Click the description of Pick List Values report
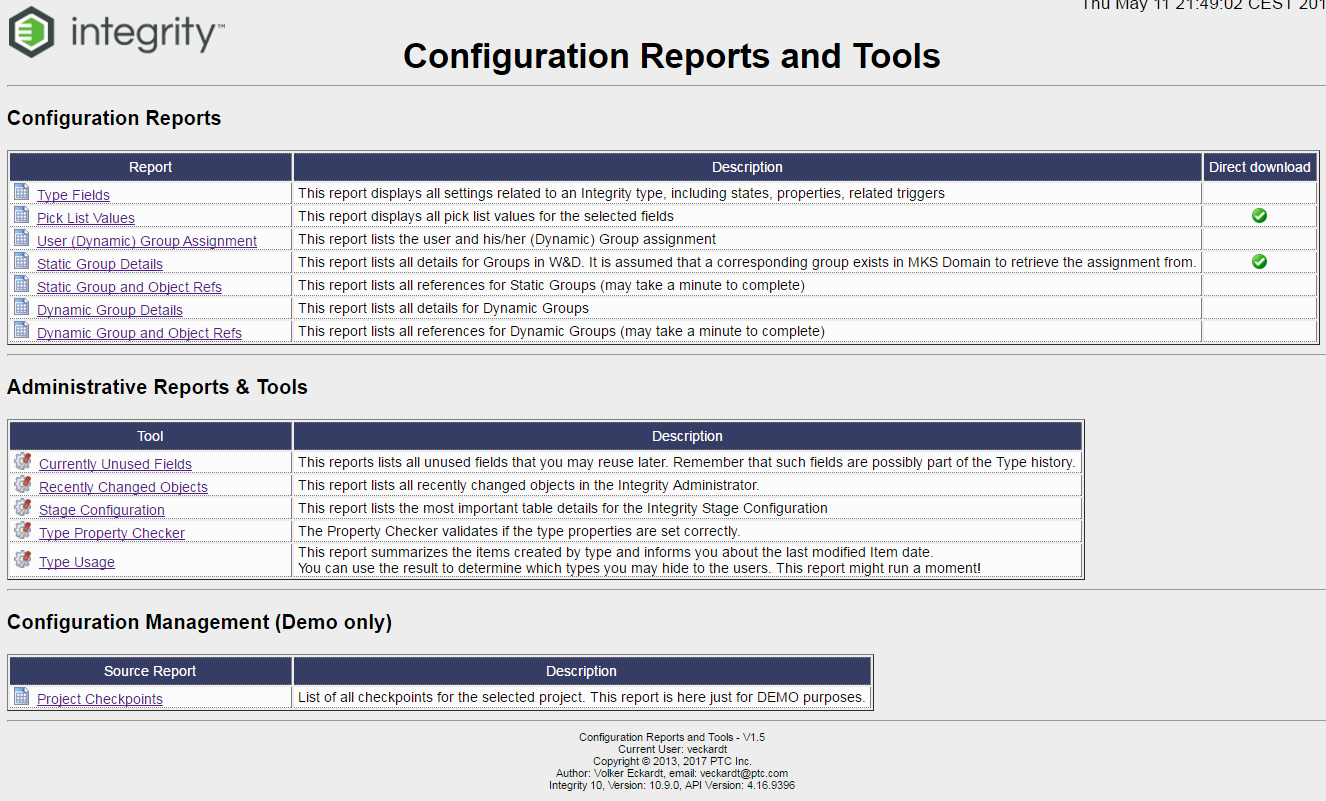This screenshot has width=1326, height=801. (x=486, y=215)
